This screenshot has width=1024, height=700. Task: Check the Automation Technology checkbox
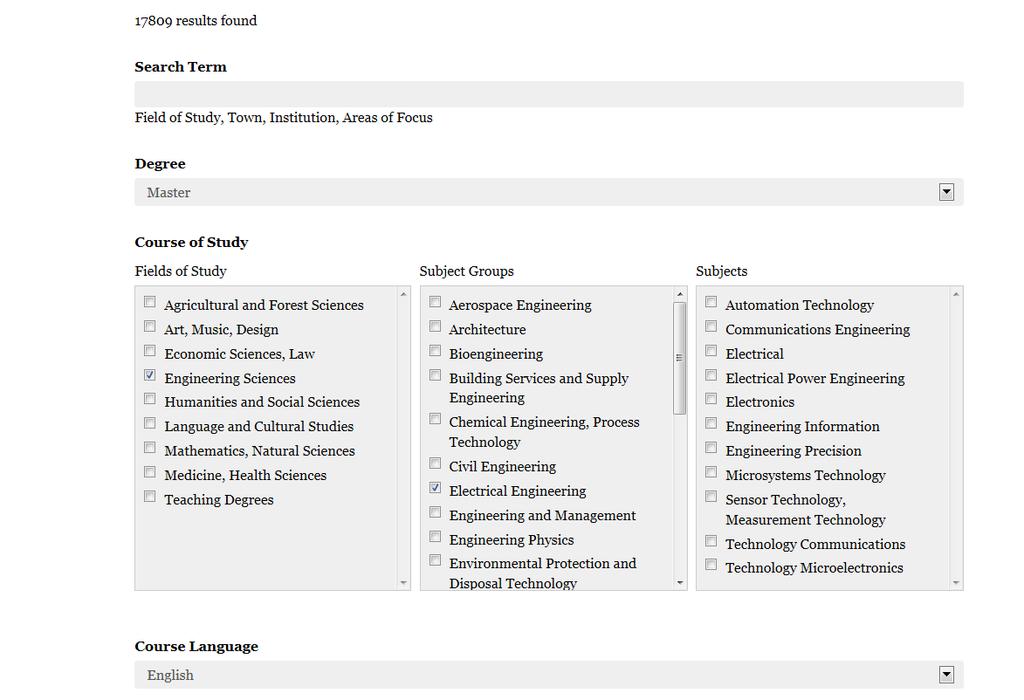pos(711,302)
